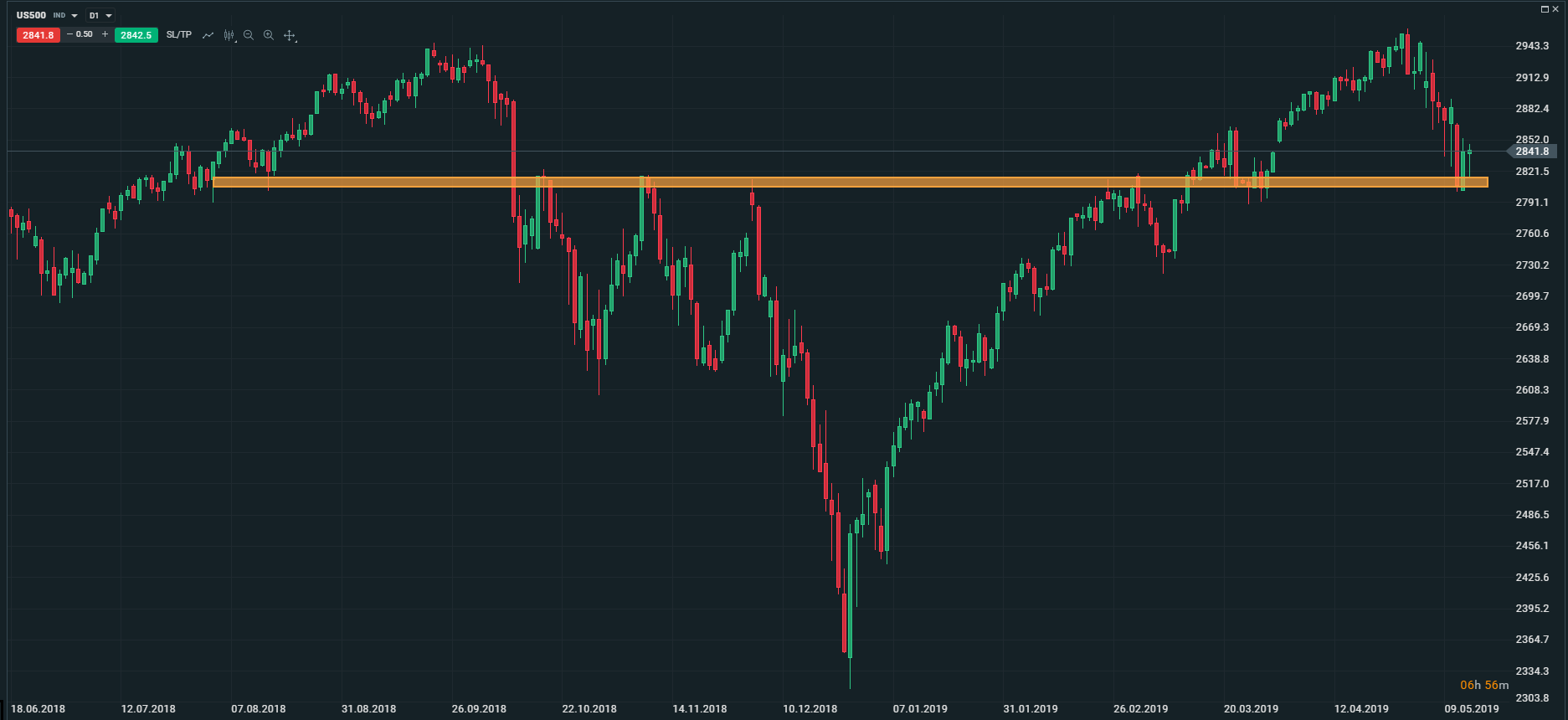Open the D1 timeframe dropdown
This screenshot has height=720, width=1568.
[100, 16]
